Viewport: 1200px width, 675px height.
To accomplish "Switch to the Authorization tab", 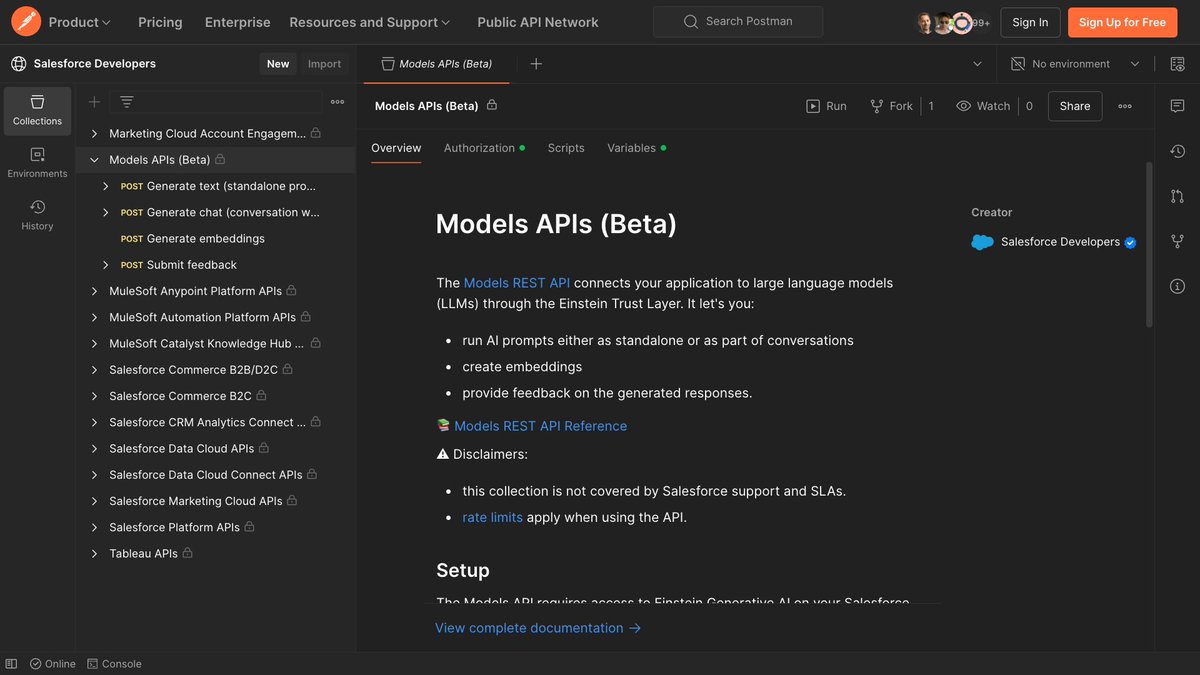I will click(x=484, y=148).
